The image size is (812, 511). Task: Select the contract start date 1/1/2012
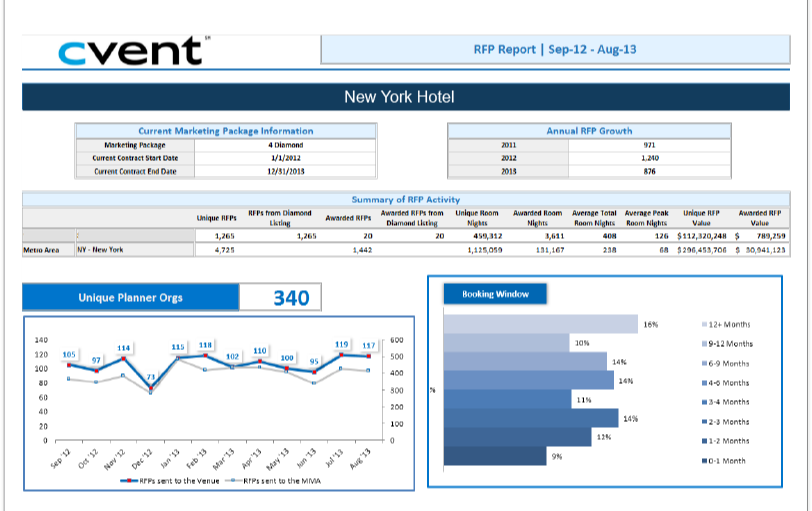(x=285, y=158)
